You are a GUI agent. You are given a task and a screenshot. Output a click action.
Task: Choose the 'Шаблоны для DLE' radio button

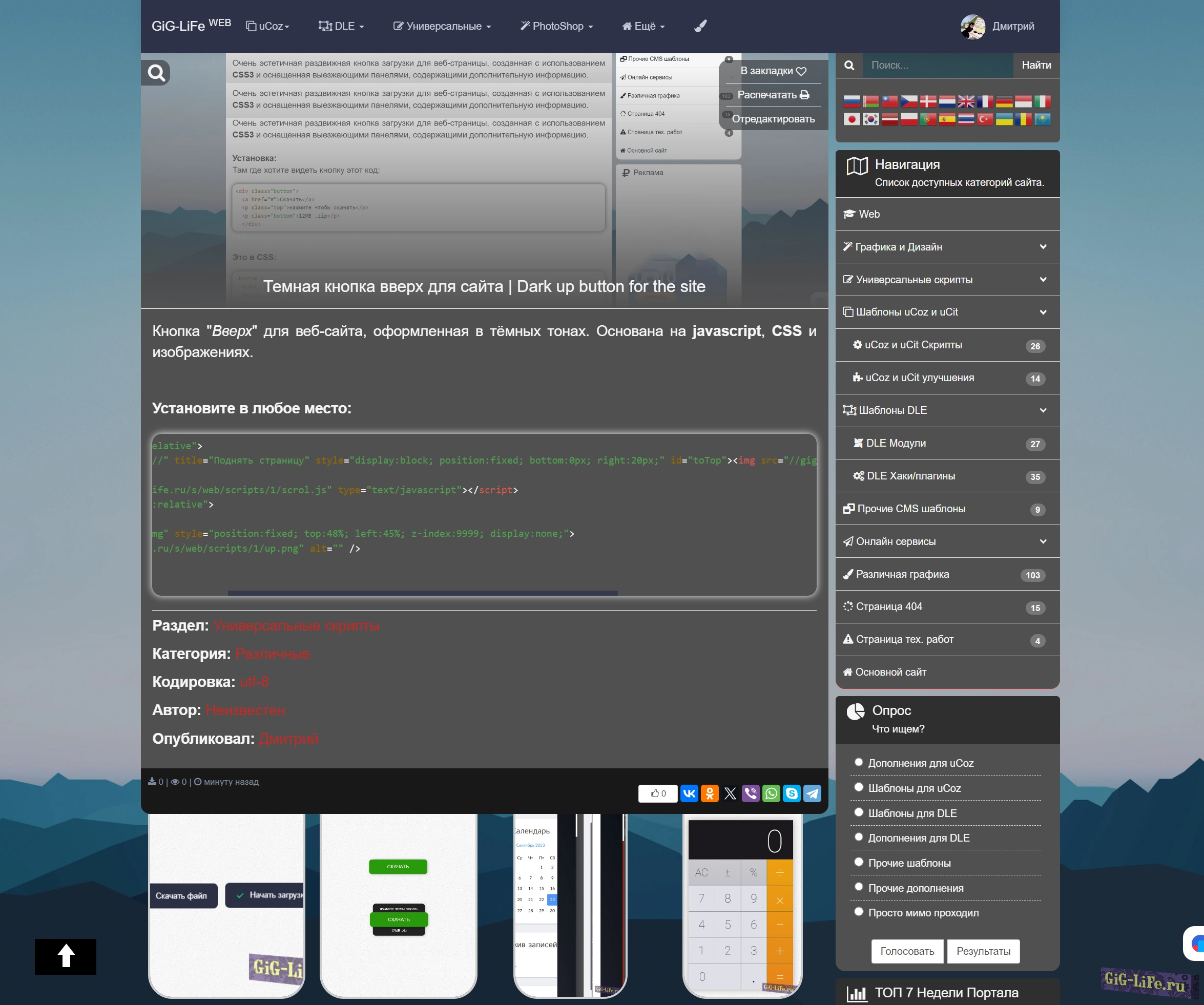click(858, 812)
